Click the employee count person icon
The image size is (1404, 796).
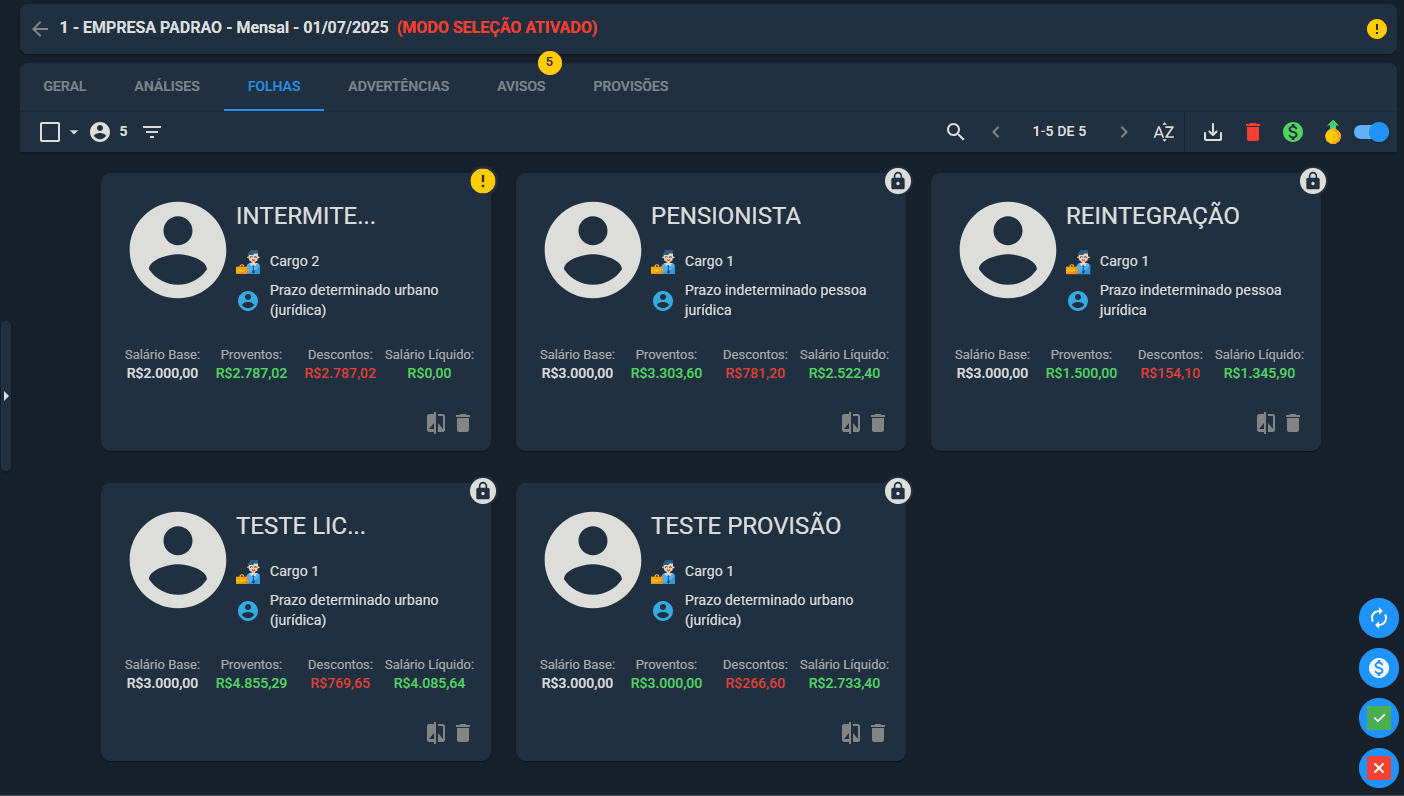click(100, 132)
